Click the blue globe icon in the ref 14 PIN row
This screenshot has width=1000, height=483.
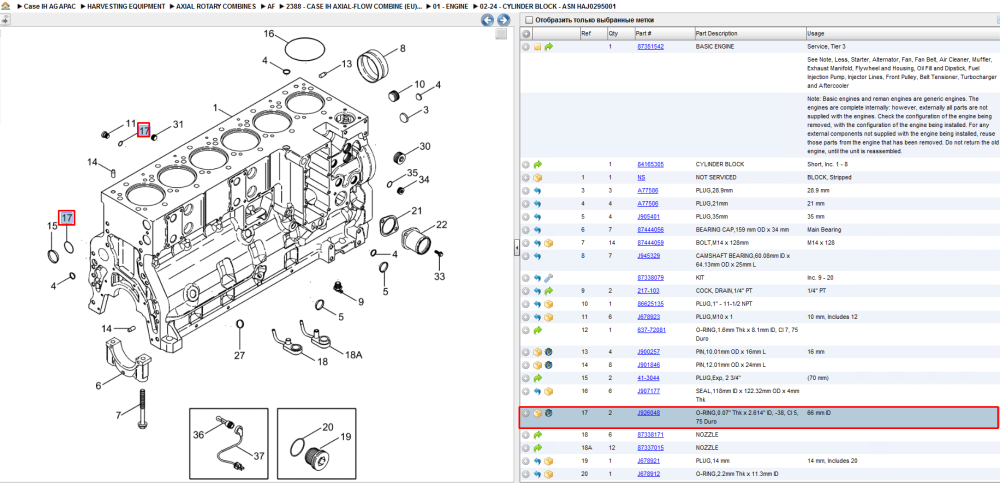(x=548, y=365)
